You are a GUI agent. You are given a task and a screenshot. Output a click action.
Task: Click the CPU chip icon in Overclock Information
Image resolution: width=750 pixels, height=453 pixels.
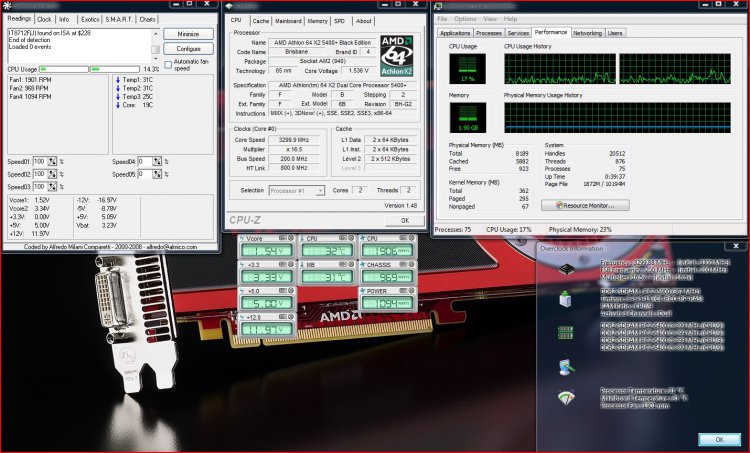click(x=566, y=269)
